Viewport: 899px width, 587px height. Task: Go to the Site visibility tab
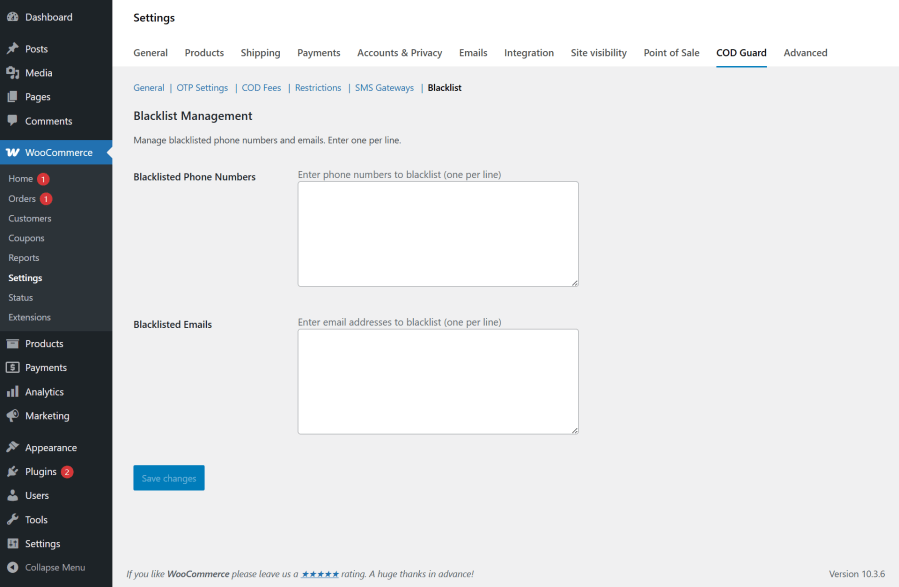click(598, 53)
